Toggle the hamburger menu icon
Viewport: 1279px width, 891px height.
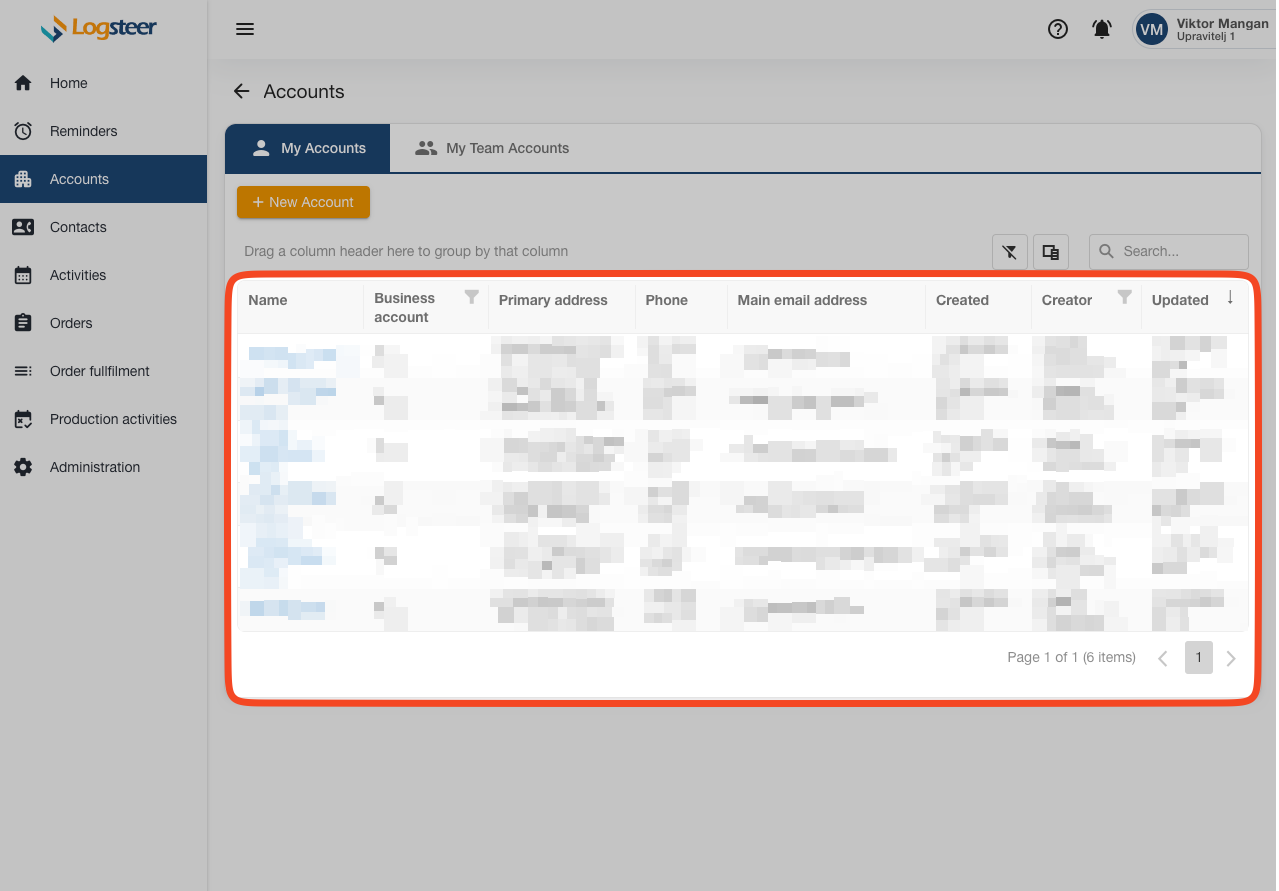[245, 29]
